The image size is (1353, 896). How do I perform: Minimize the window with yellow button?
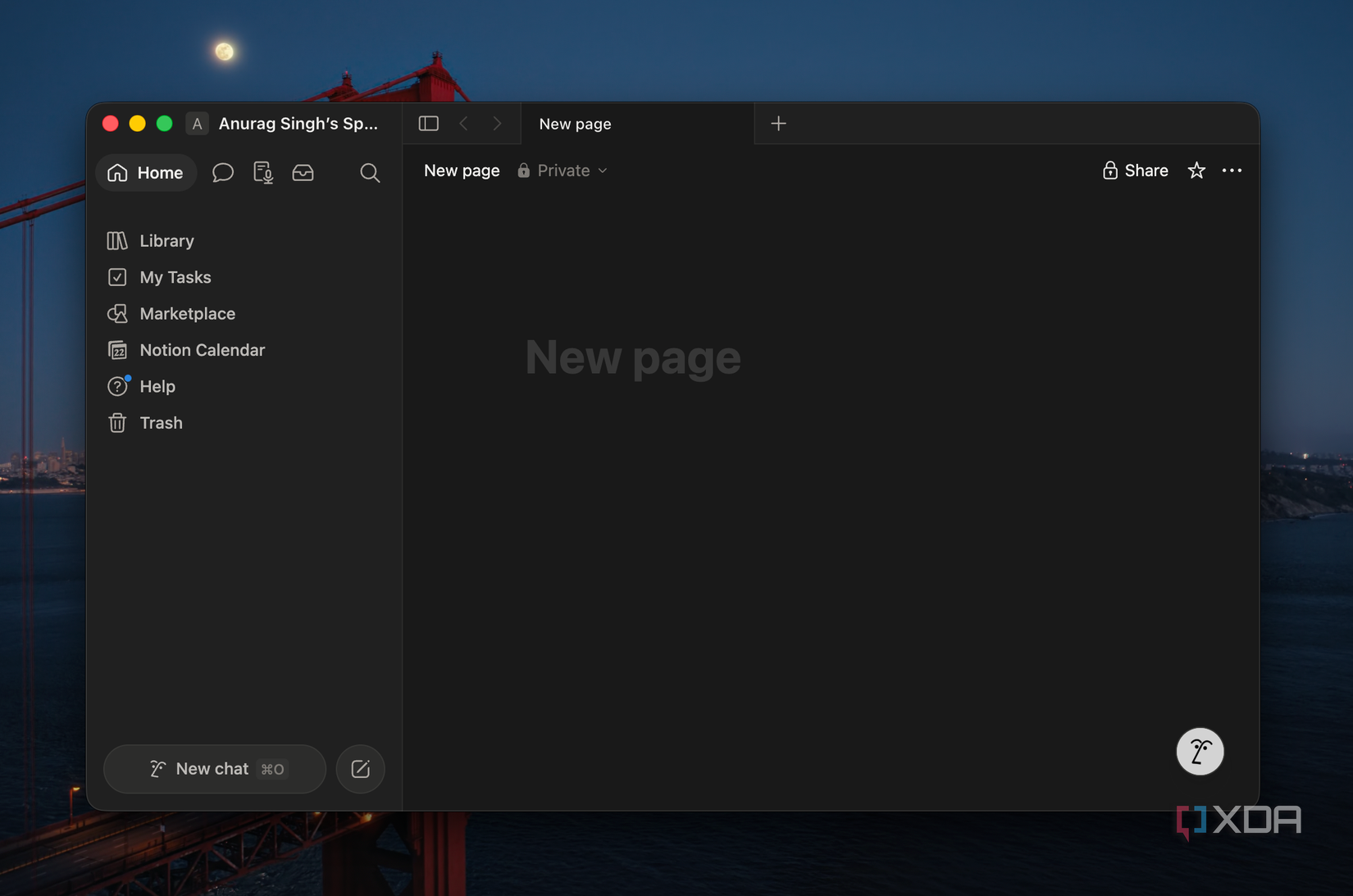[x=138, y=123]
